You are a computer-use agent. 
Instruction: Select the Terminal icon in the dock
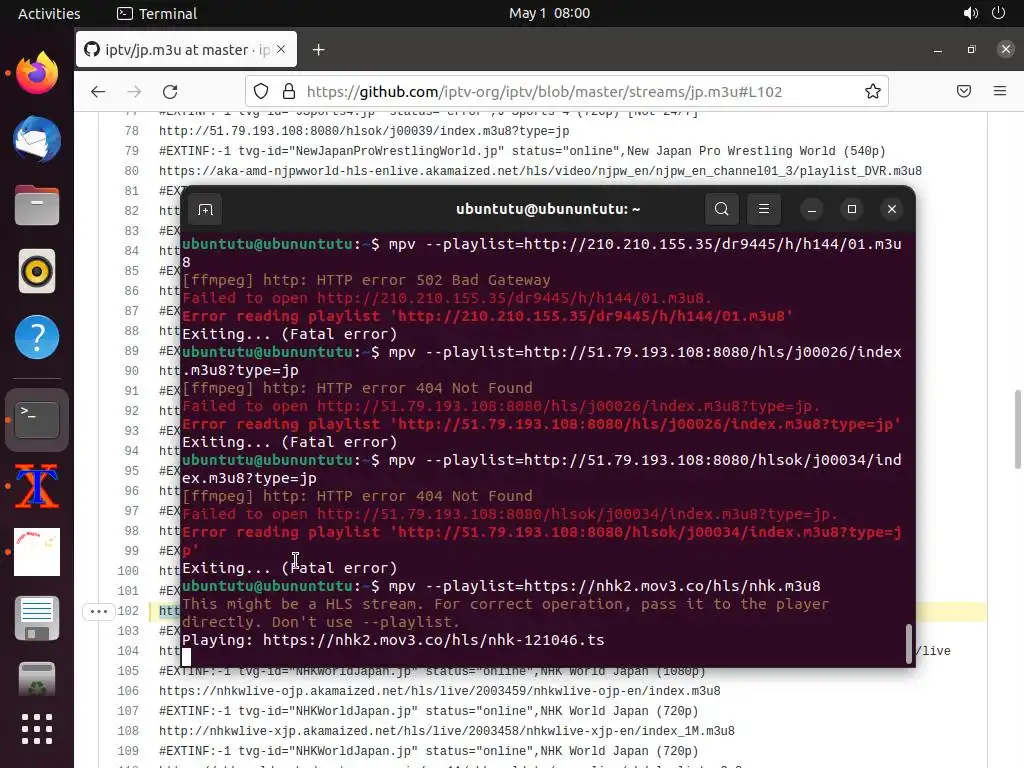pyautogui.click(x=37, y=419)
